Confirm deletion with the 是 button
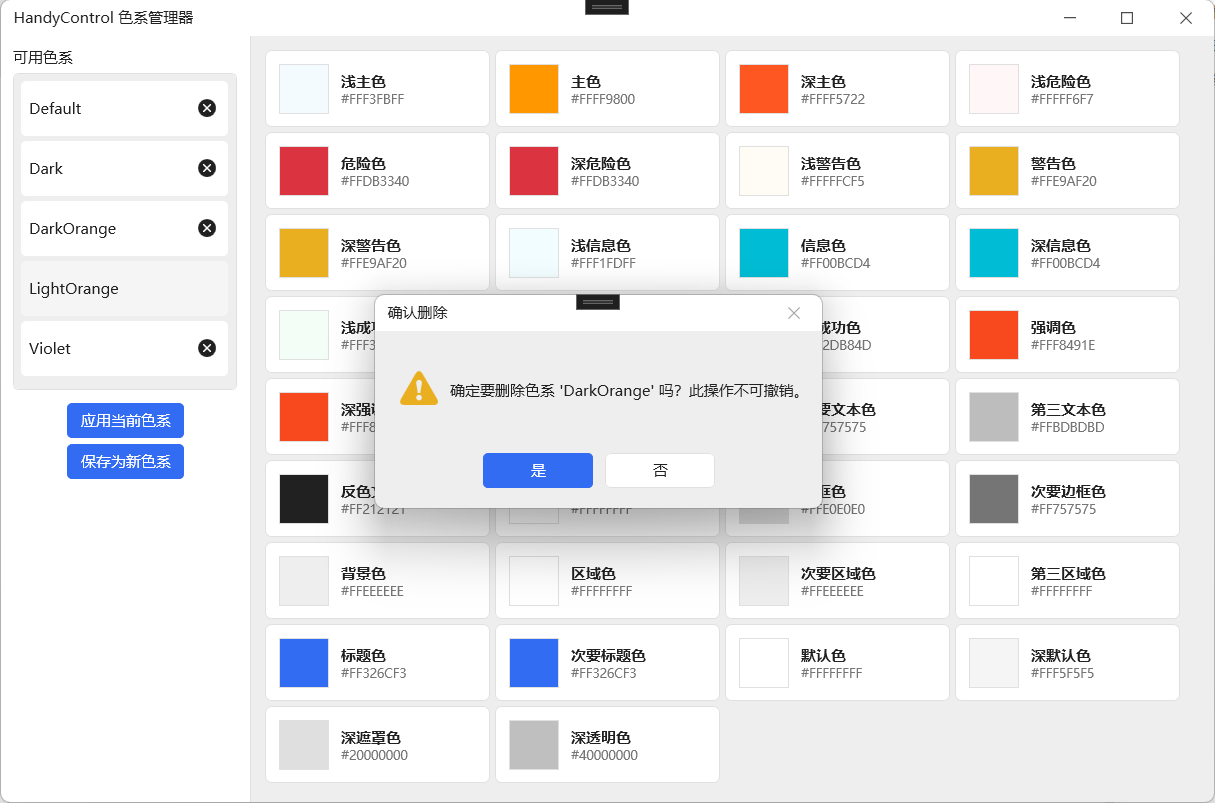 [x=538, y=470]
